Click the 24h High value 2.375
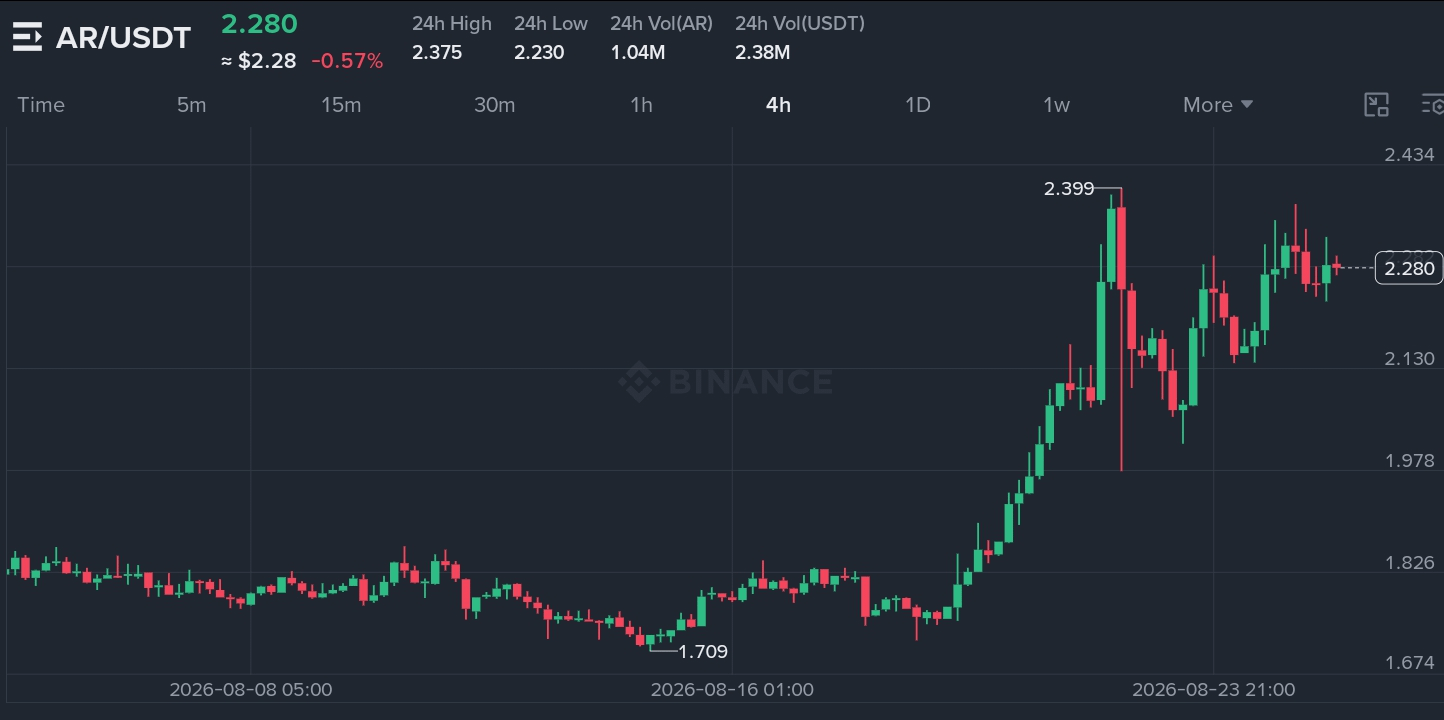1444x720 pixels. [437, 52]
